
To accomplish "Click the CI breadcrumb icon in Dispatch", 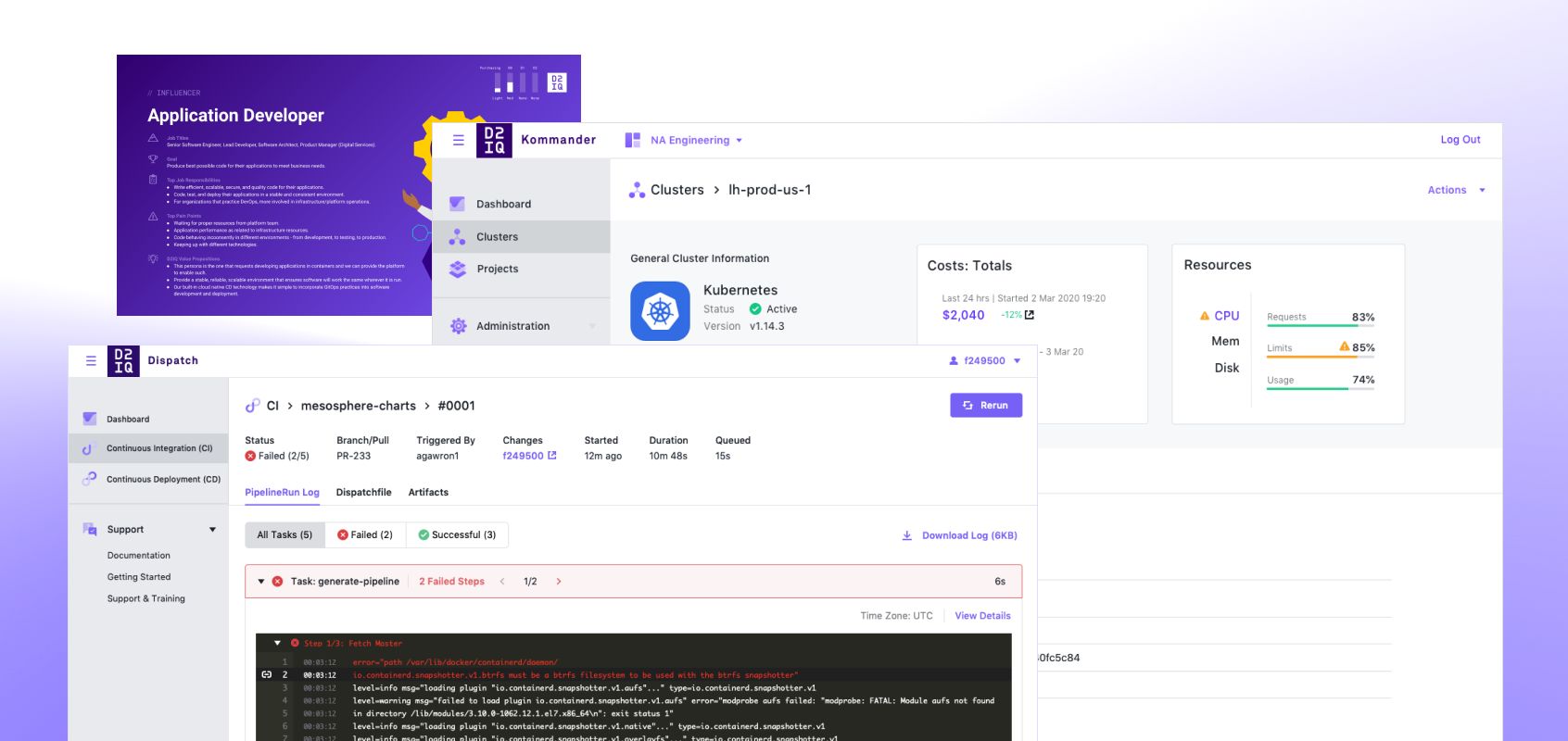I will coord(252,406).
